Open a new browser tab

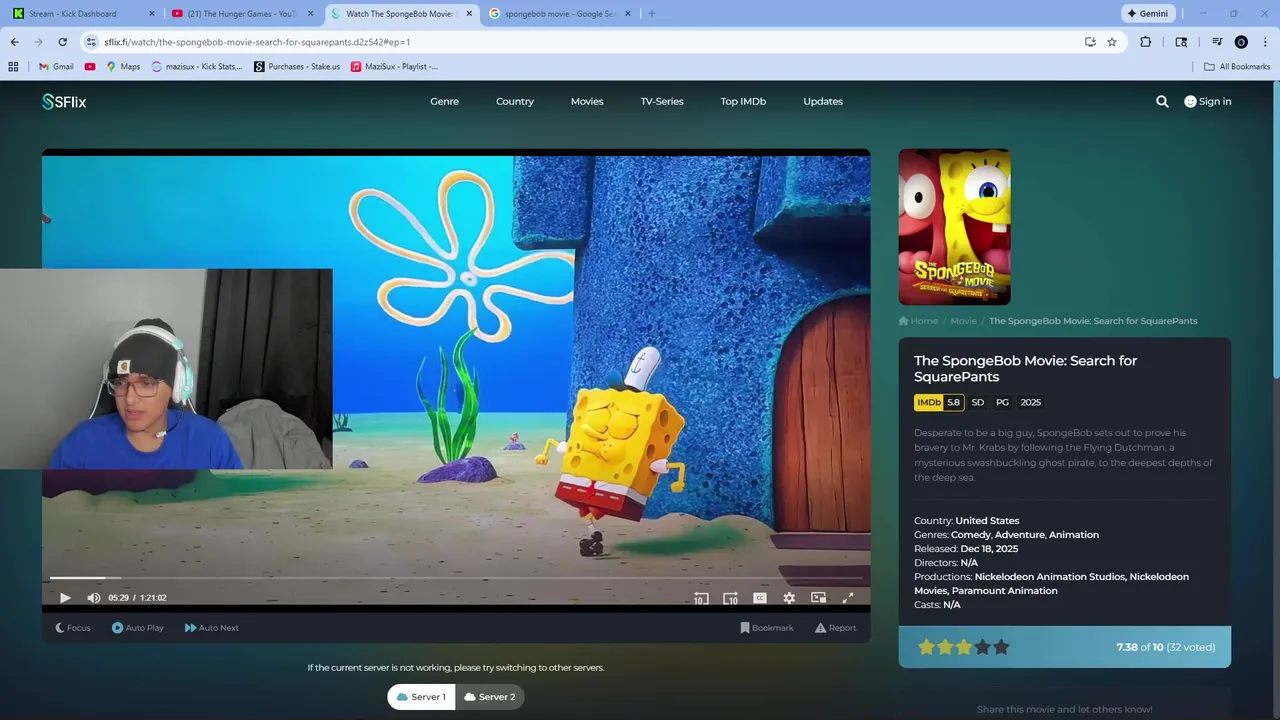point(652,14)
